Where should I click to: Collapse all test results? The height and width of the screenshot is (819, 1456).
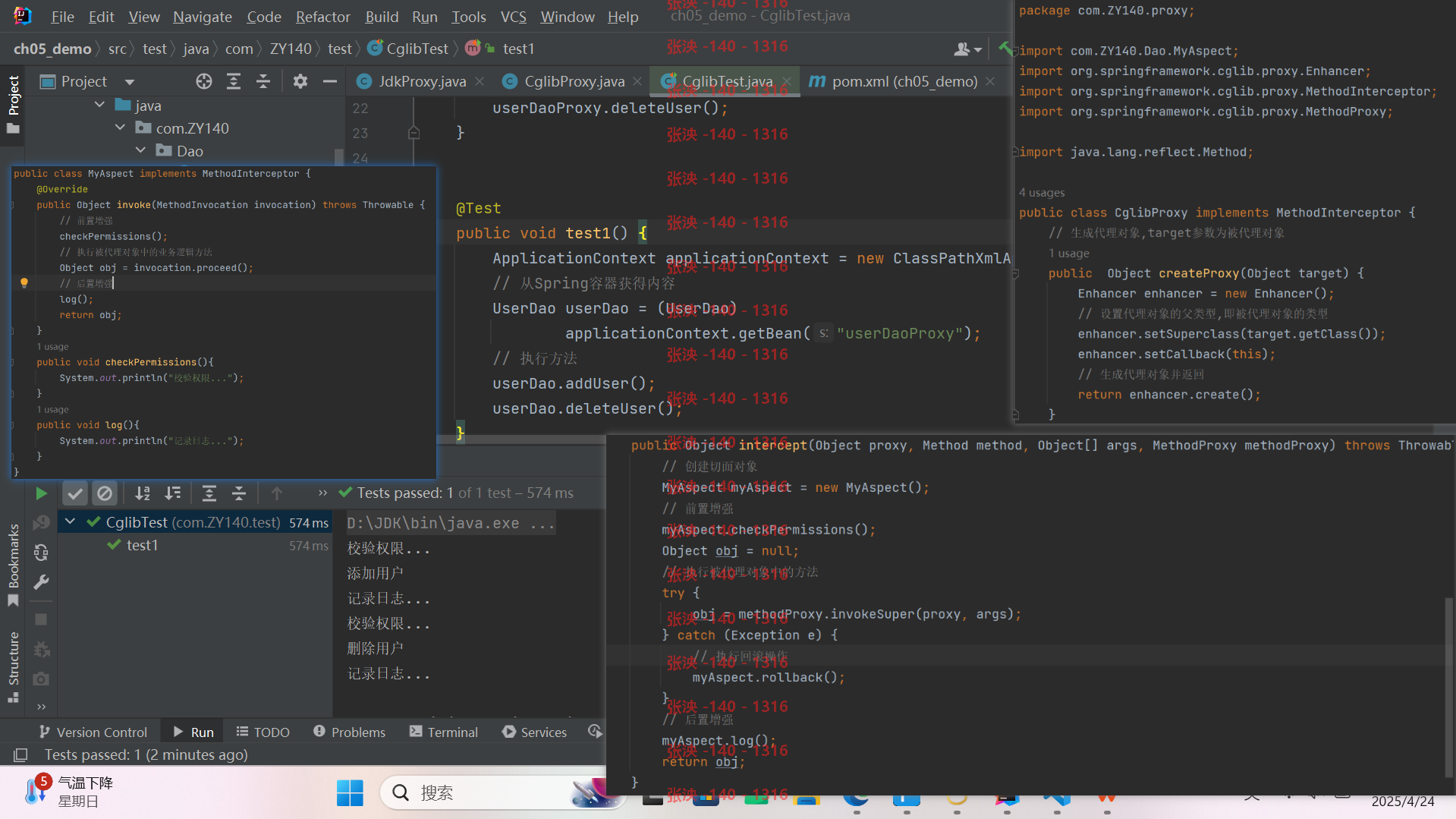click(x=239, y=493)
